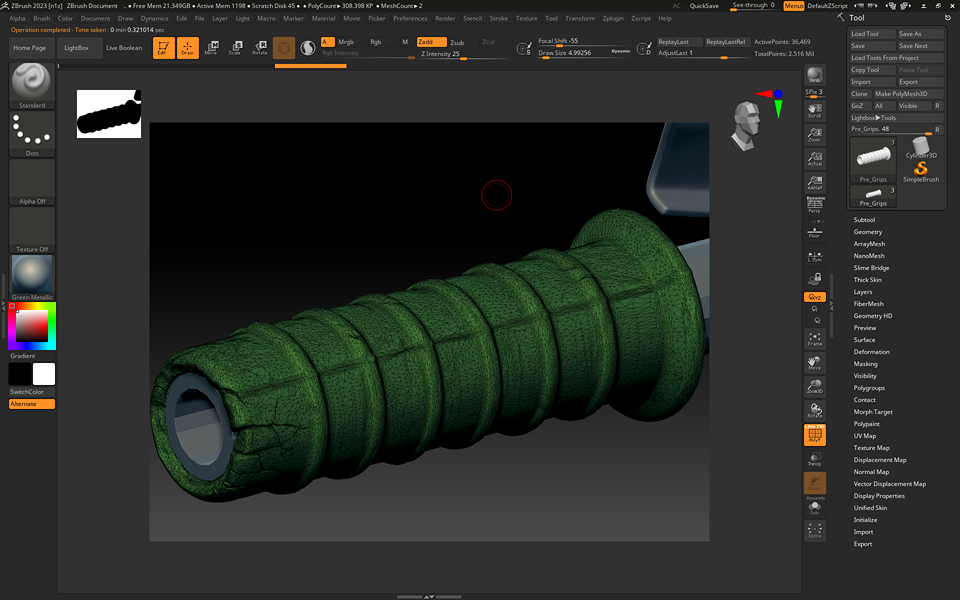Open the Preferences menu
Screen dimensions: 960x600
point(410,18)
